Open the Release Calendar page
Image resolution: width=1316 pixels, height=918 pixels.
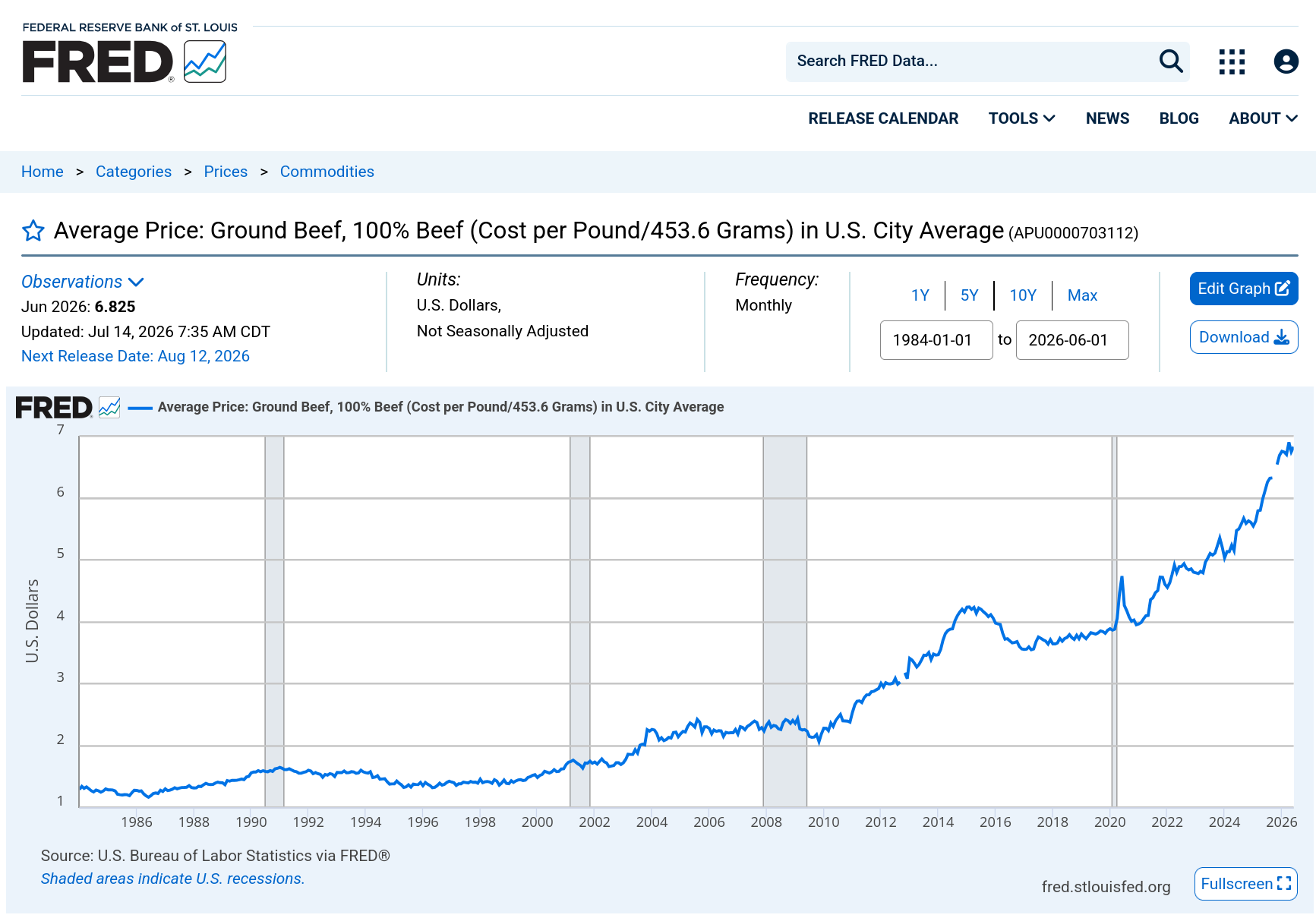pyautogui.click(x=883, y=118)
